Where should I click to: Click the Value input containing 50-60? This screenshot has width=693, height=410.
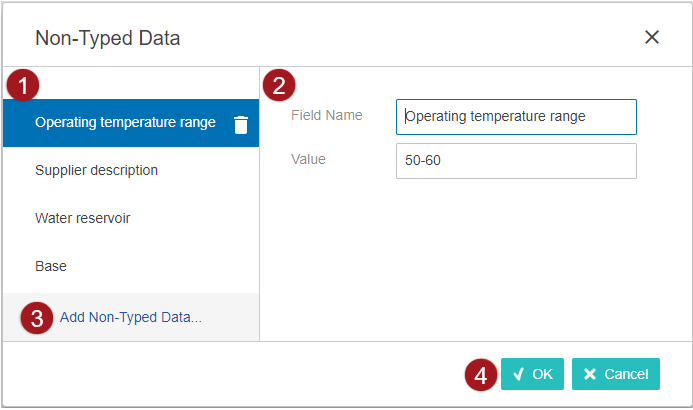point(516,161)
